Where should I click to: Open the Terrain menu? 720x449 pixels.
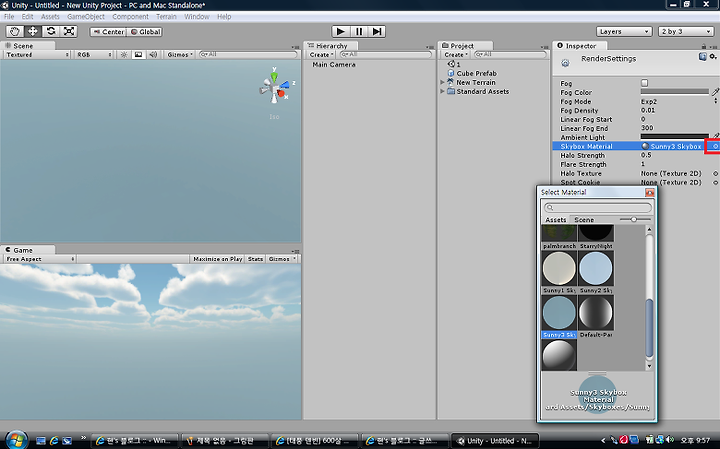click(166, 17)
